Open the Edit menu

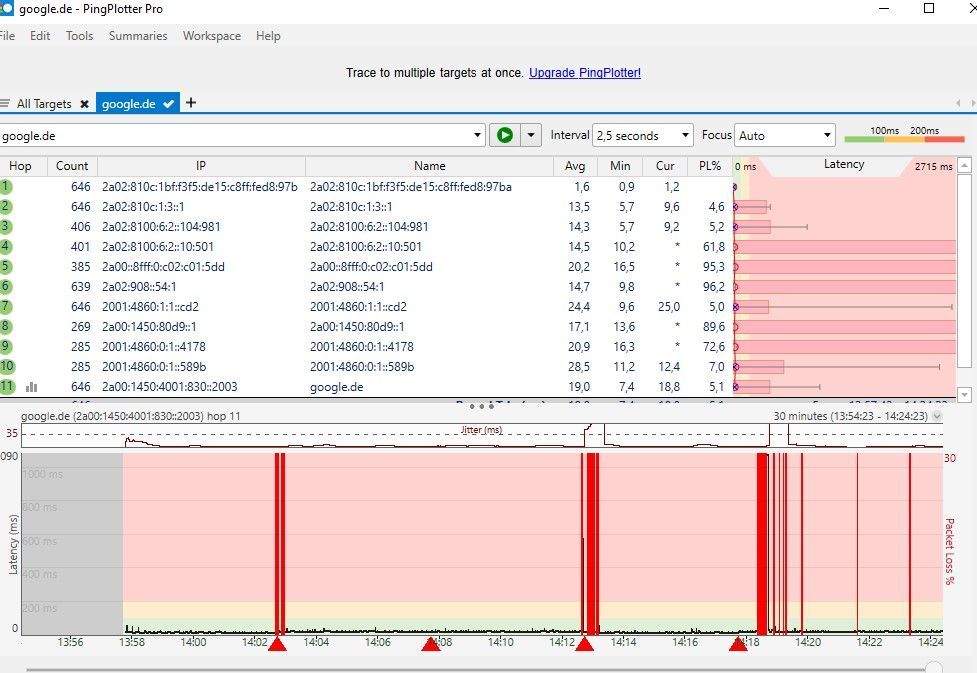[40, 36]
